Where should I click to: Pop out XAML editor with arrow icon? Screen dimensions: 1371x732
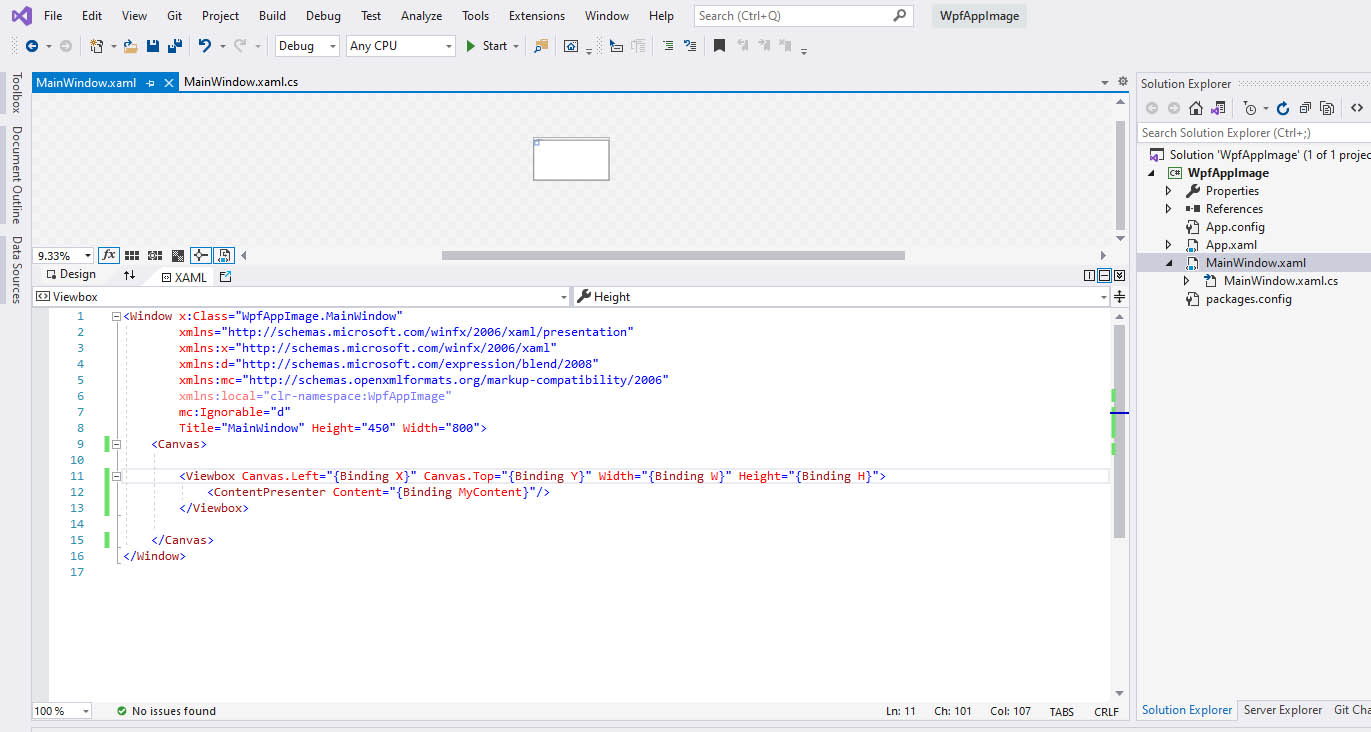tap(225, 276)
